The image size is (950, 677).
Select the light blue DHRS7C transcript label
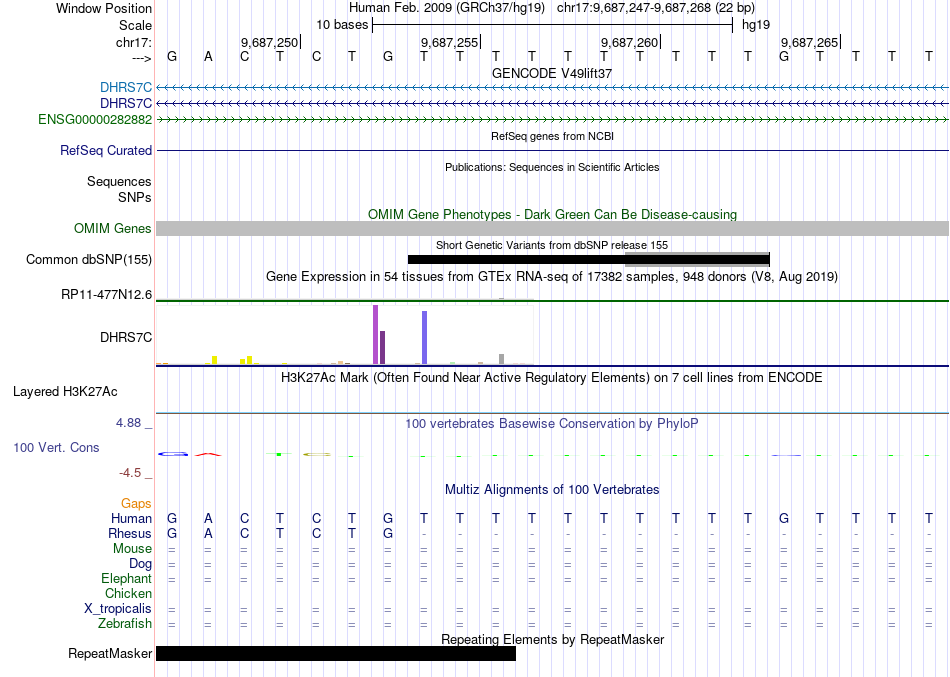pyautogui.click(x=126, y=88)
